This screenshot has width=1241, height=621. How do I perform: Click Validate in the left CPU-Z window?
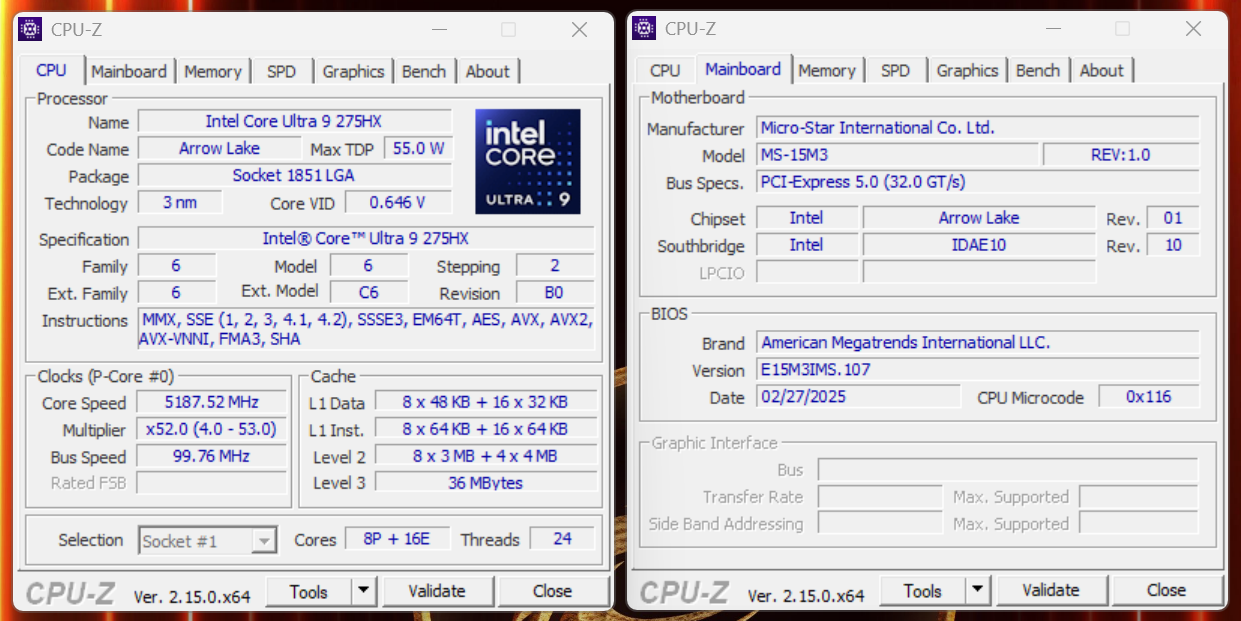(x=437, y=591)
